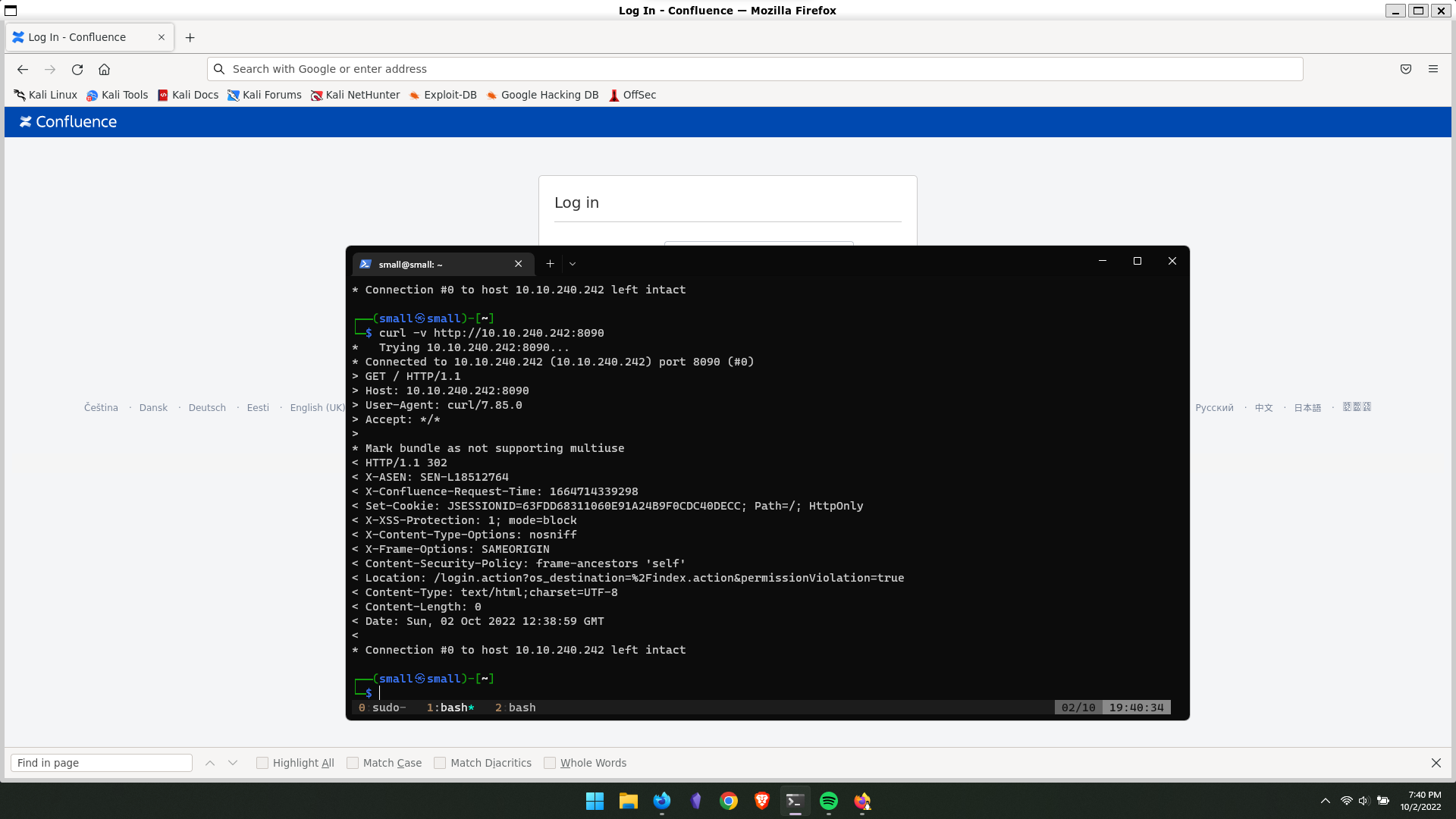Switch language to Eesti
This screenshot has width=1456, height=819.
(258, 408)
